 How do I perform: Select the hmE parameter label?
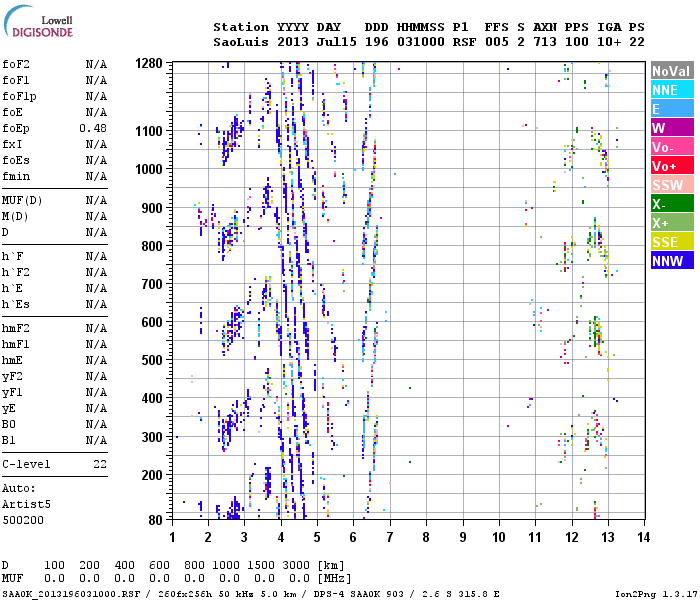(x=12, y=361)
